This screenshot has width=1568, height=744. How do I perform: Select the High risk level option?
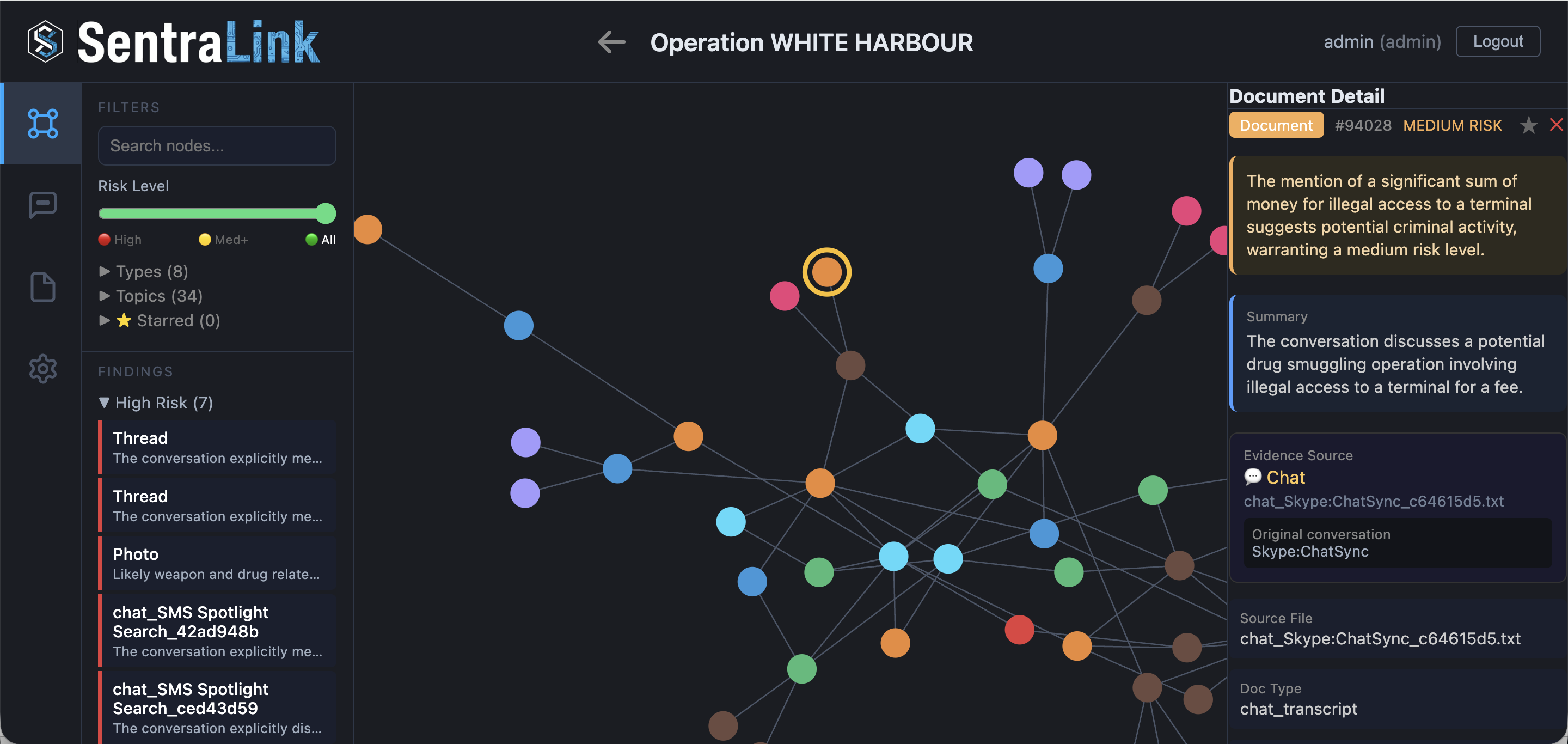pyautogui.click(x=120, y=239)
